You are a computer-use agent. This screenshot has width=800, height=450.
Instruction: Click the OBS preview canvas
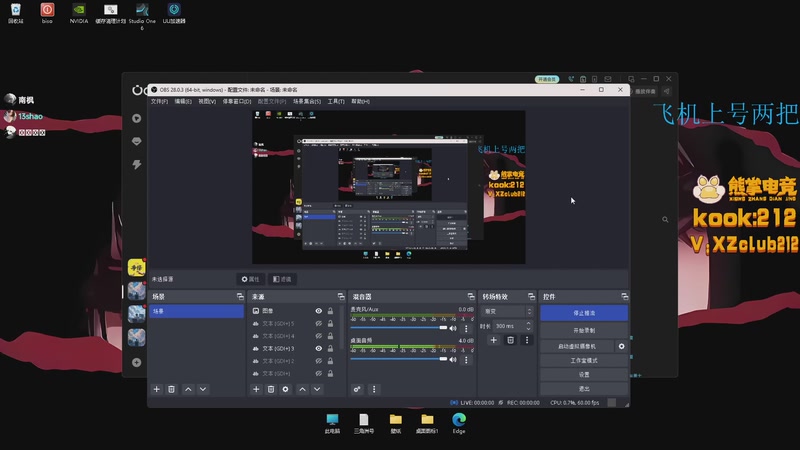389,187
